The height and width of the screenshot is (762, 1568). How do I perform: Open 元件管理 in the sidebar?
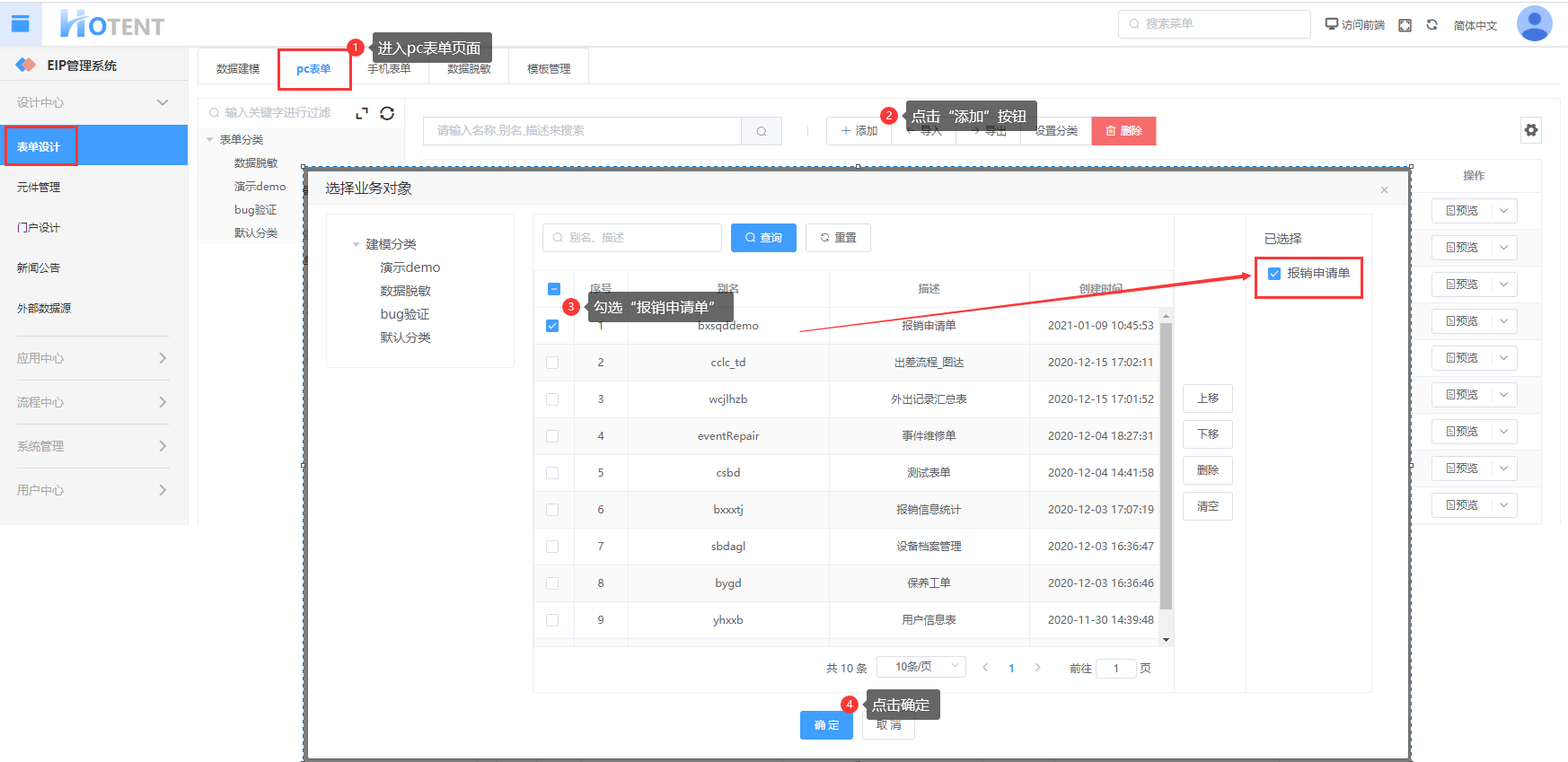39,188
